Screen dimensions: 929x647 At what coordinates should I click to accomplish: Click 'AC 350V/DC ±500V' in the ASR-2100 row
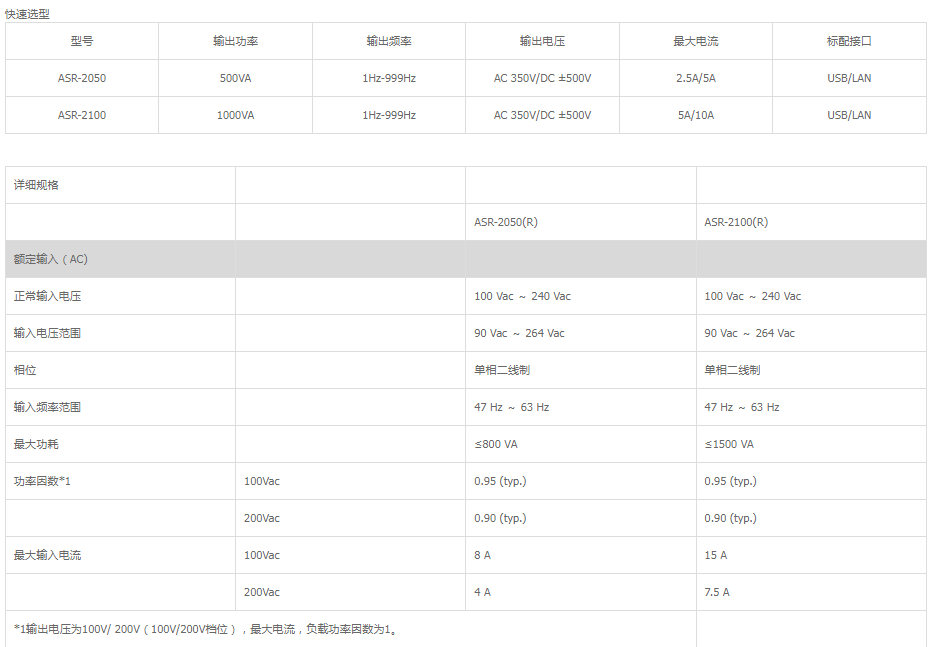tap(542, 115)
